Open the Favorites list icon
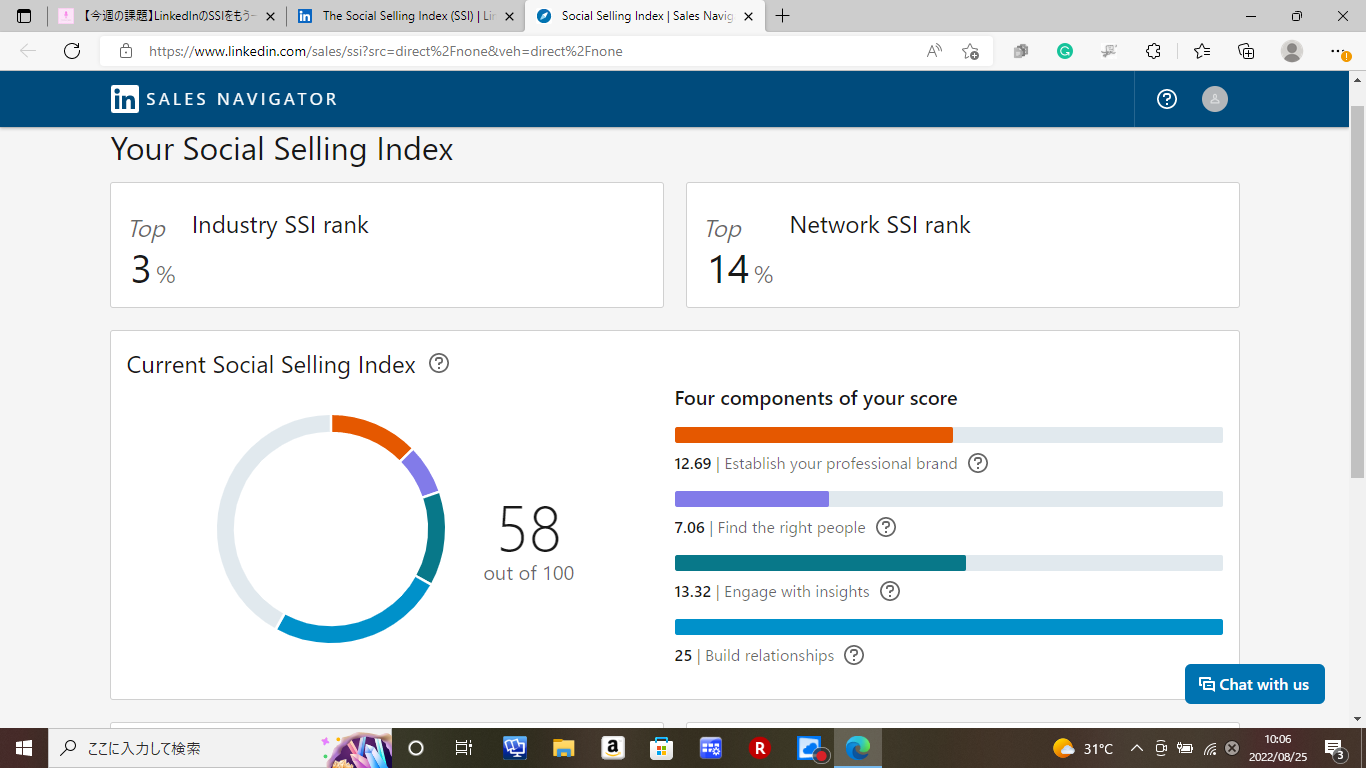 click(x=1202, y=51)
